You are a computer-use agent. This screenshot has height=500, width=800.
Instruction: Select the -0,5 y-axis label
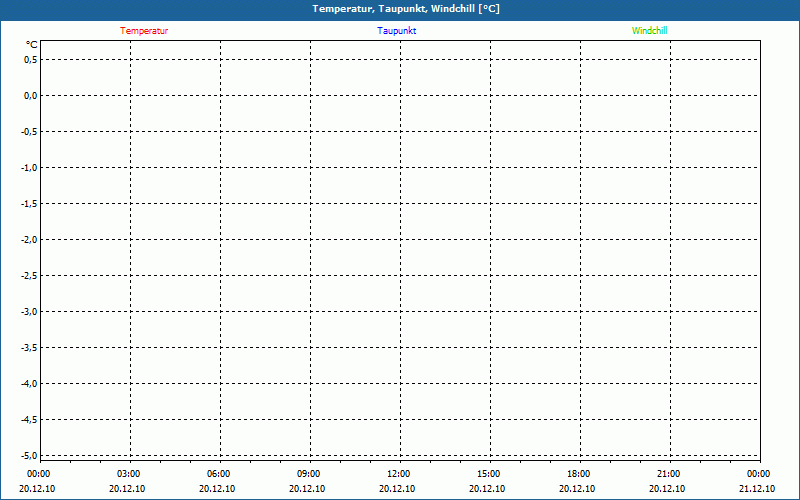tap(29, 132)
